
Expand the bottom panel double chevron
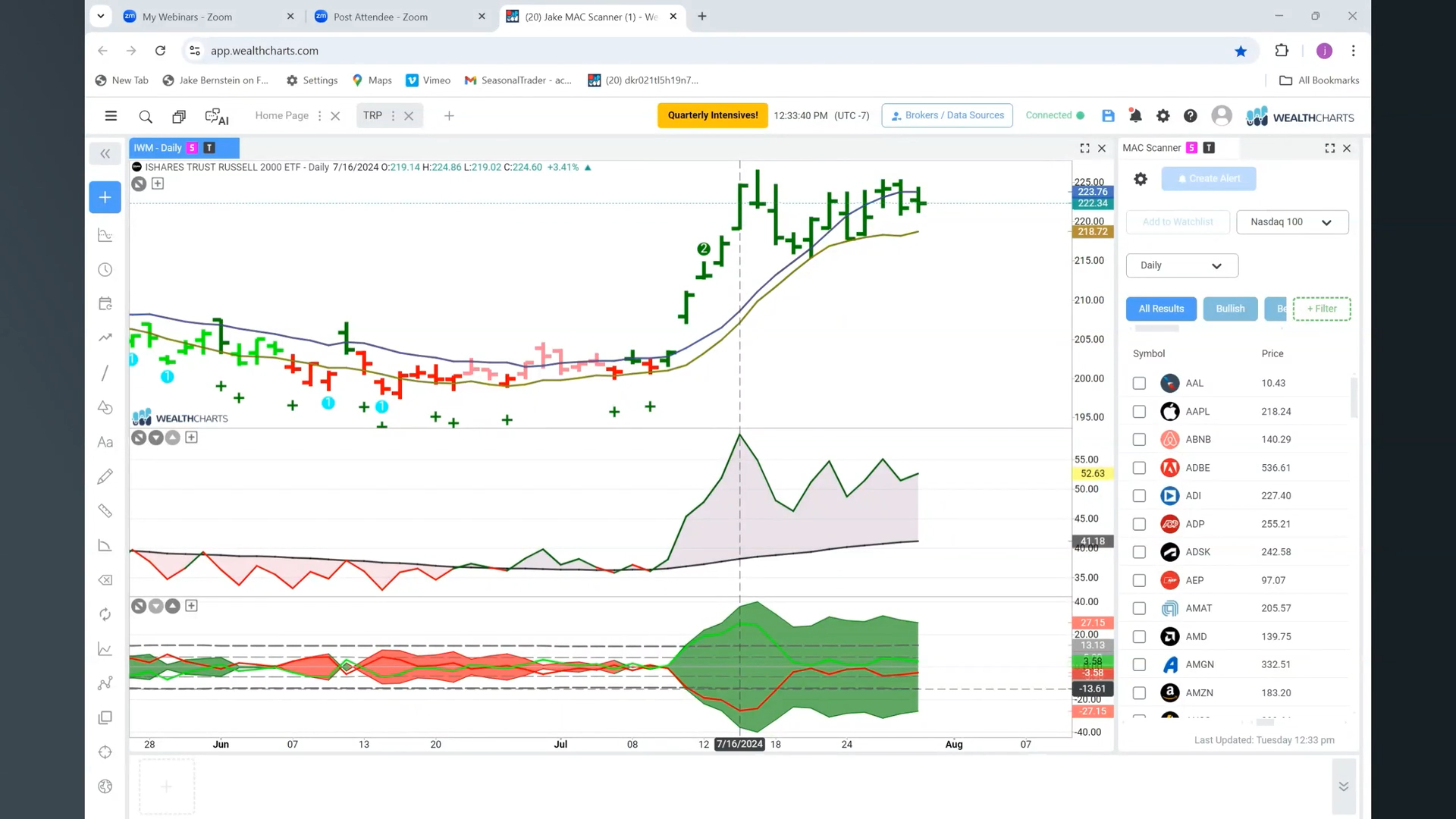pyautogui.click(x=1343, y=786)
